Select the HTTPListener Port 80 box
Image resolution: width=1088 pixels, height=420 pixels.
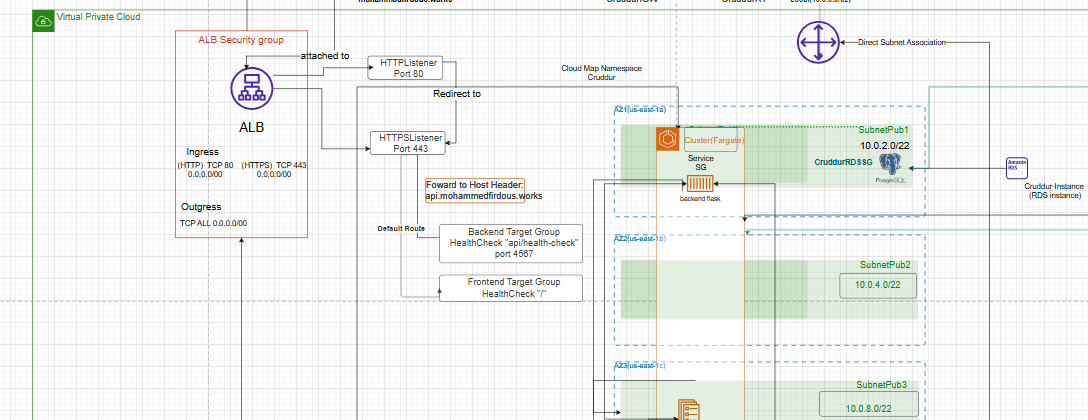(403, 68)
